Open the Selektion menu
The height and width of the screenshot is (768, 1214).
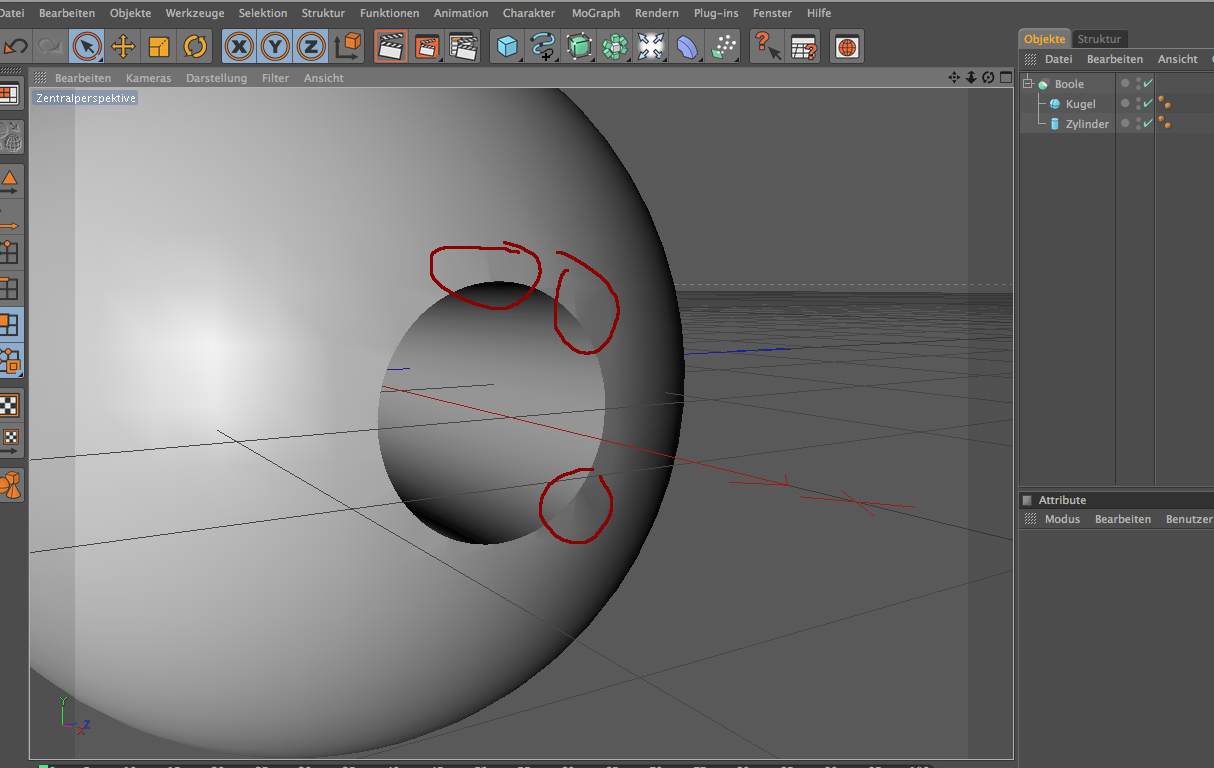coord(263,13)
